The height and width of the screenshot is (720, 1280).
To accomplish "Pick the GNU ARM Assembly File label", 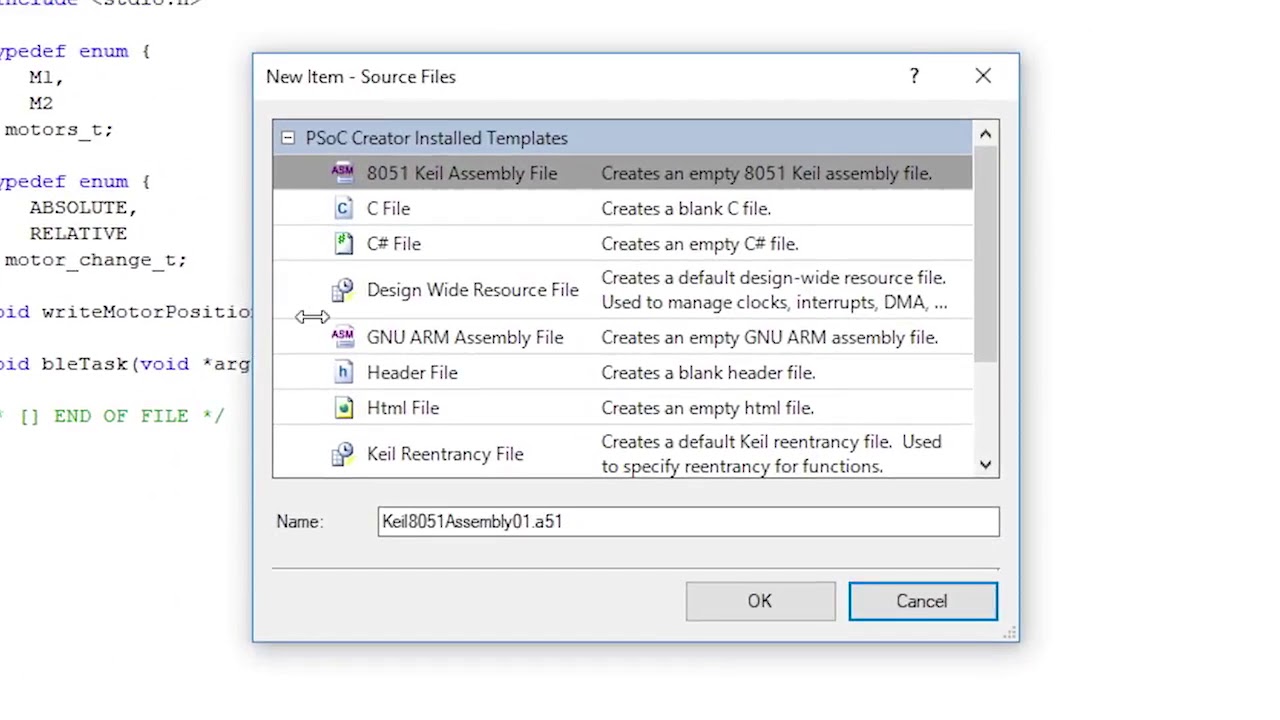I will (x=465, y=337).
